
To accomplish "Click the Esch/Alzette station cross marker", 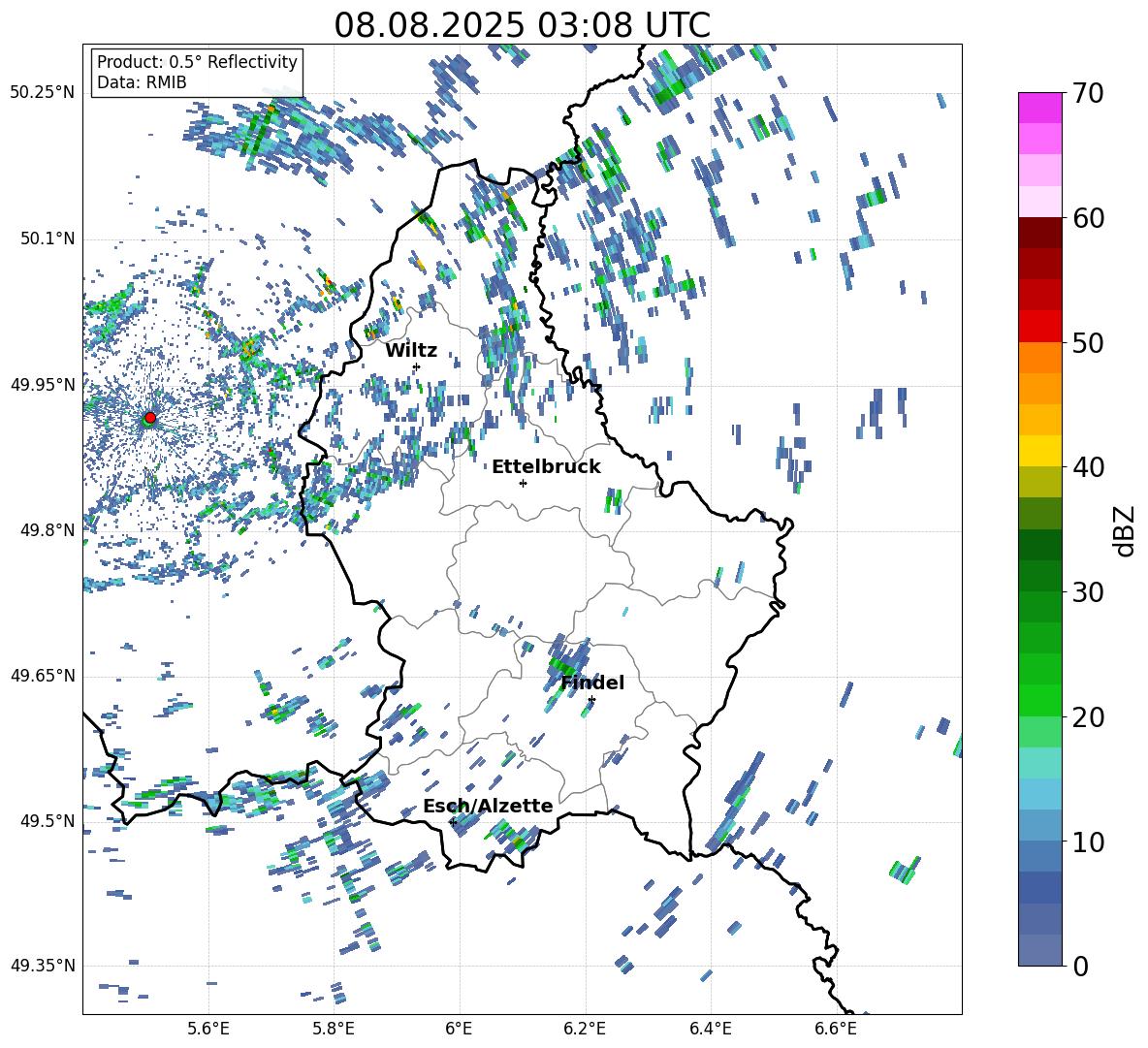I will tap(453, 822).
